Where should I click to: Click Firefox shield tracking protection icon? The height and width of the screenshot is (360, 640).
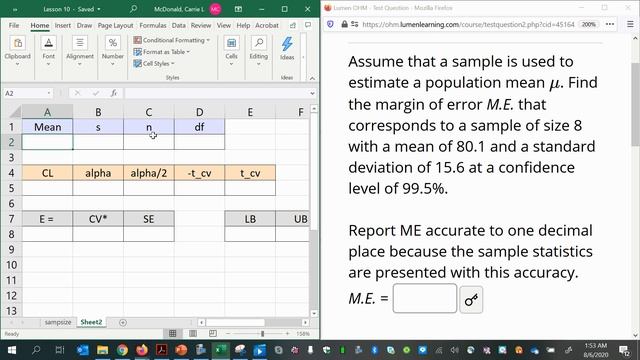pos(330,24)
